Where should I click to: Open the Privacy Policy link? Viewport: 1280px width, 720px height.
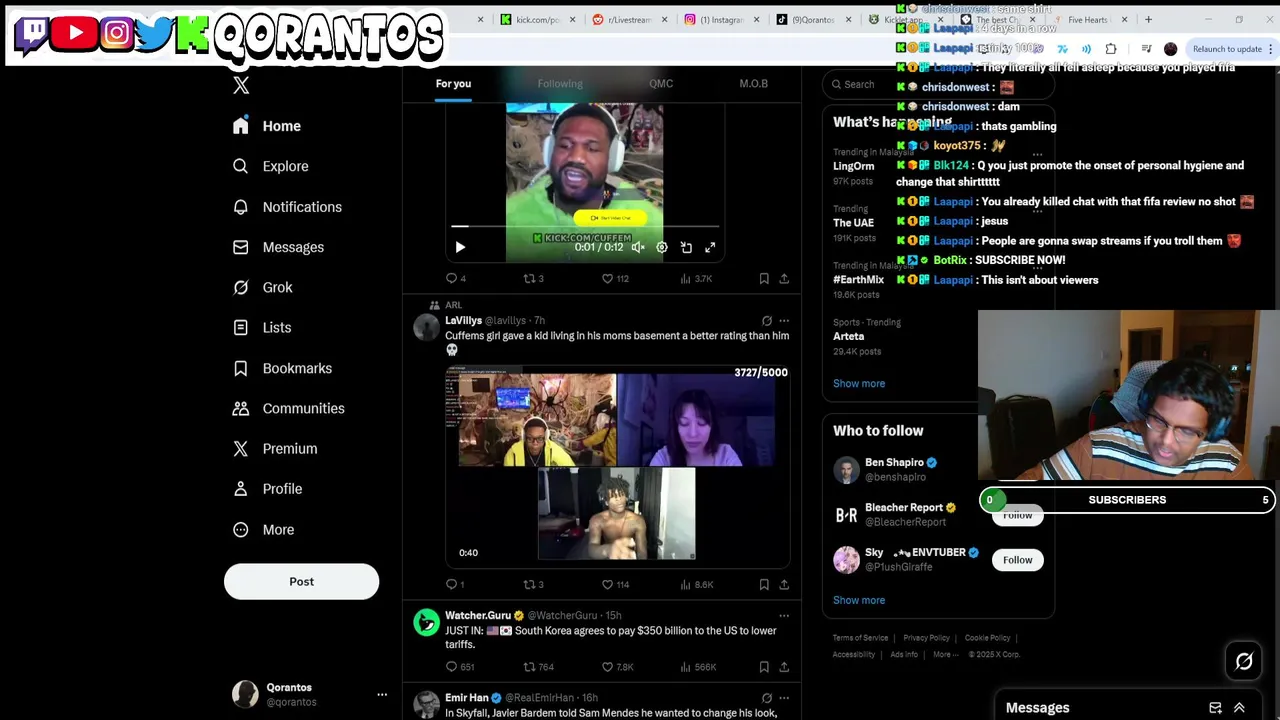[x=926, y=637]
